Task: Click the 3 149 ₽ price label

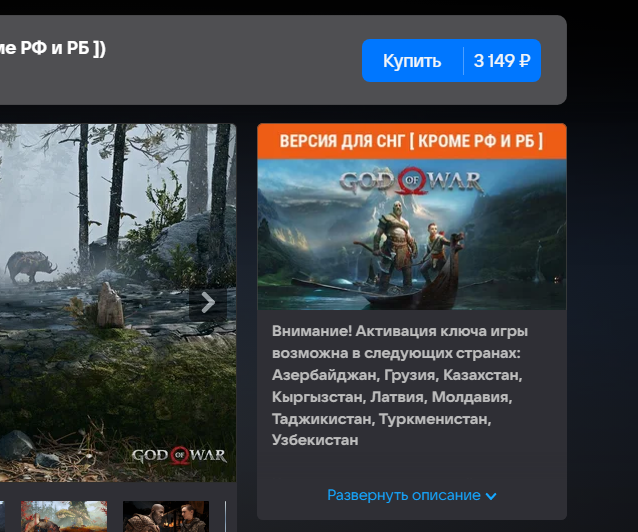Action: (502, 61)
